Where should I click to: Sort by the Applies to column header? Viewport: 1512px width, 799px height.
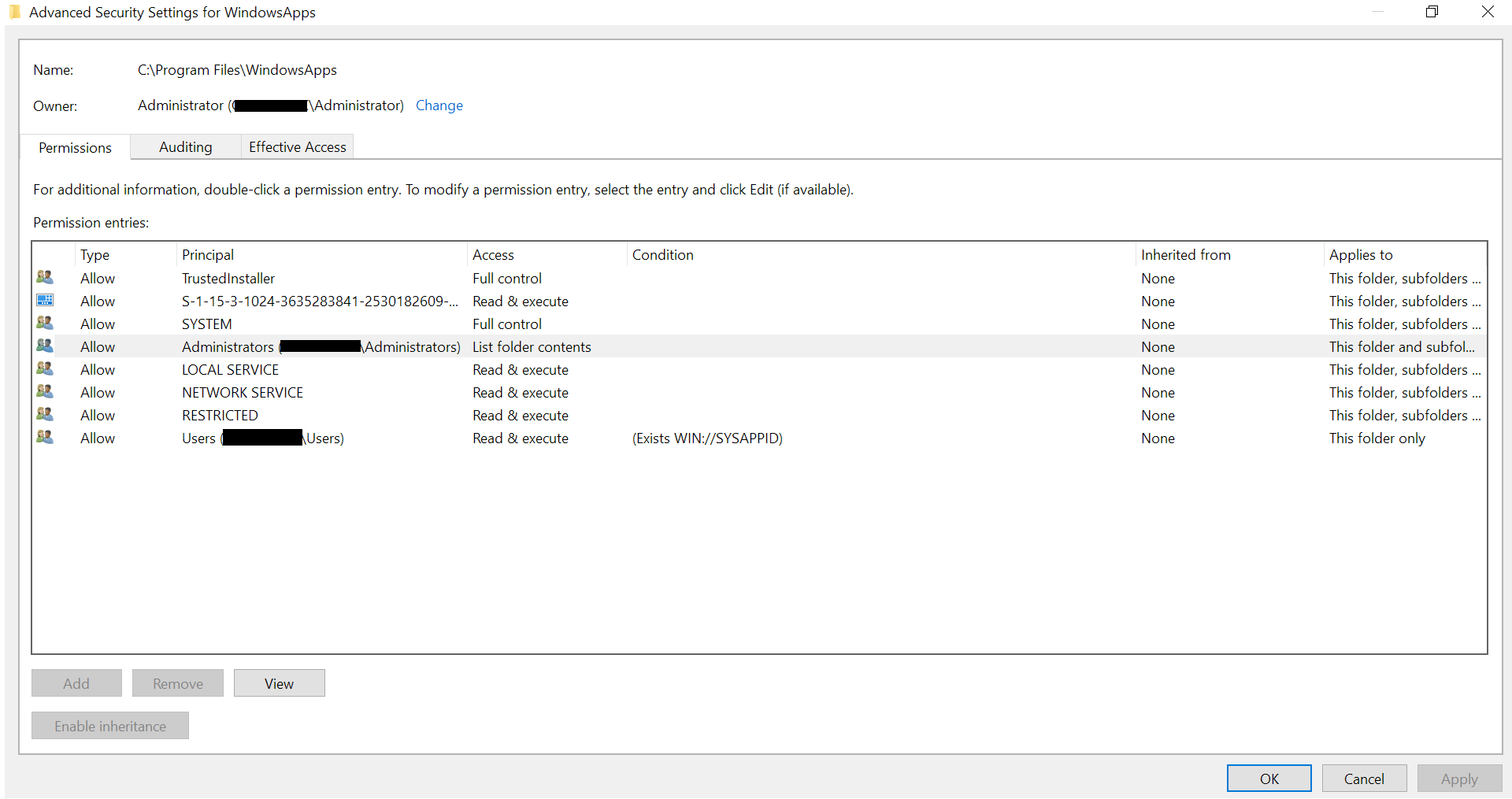click(1405, 255)
